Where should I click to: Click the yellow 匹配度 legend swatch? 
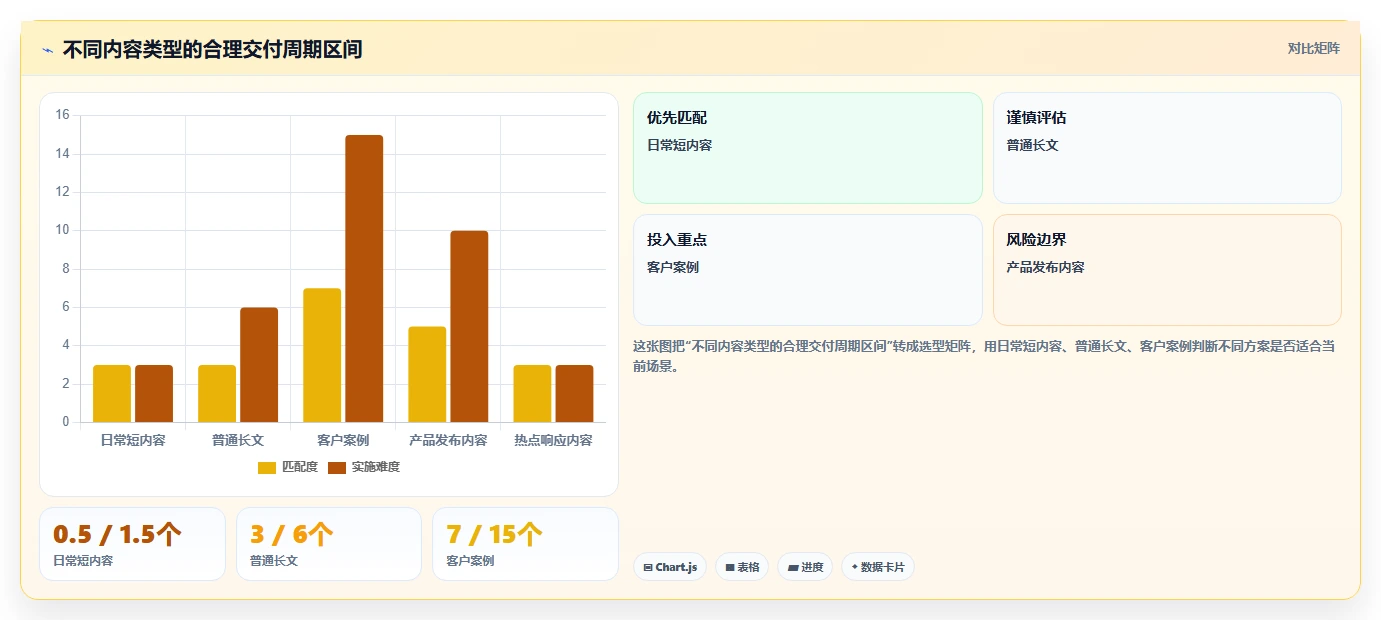click(267, 468)
